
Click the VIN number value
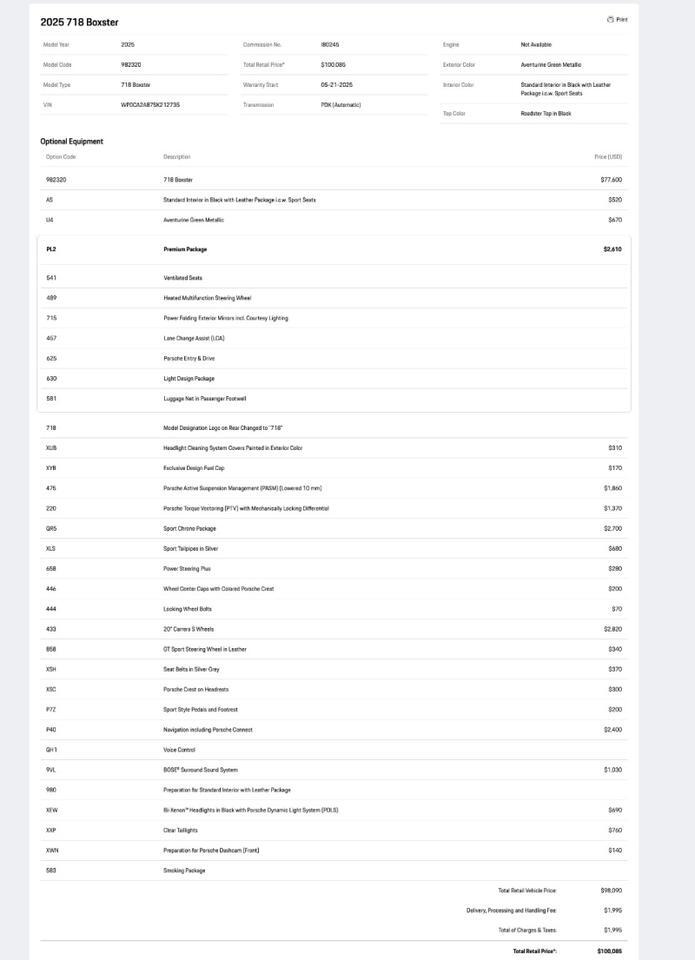pos(150,105)
